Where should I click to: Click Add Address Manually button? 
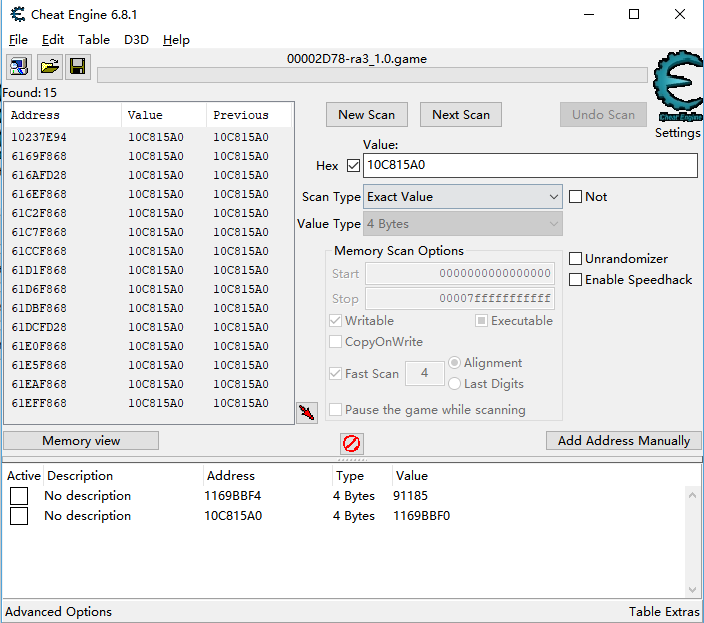click(624, 441)
